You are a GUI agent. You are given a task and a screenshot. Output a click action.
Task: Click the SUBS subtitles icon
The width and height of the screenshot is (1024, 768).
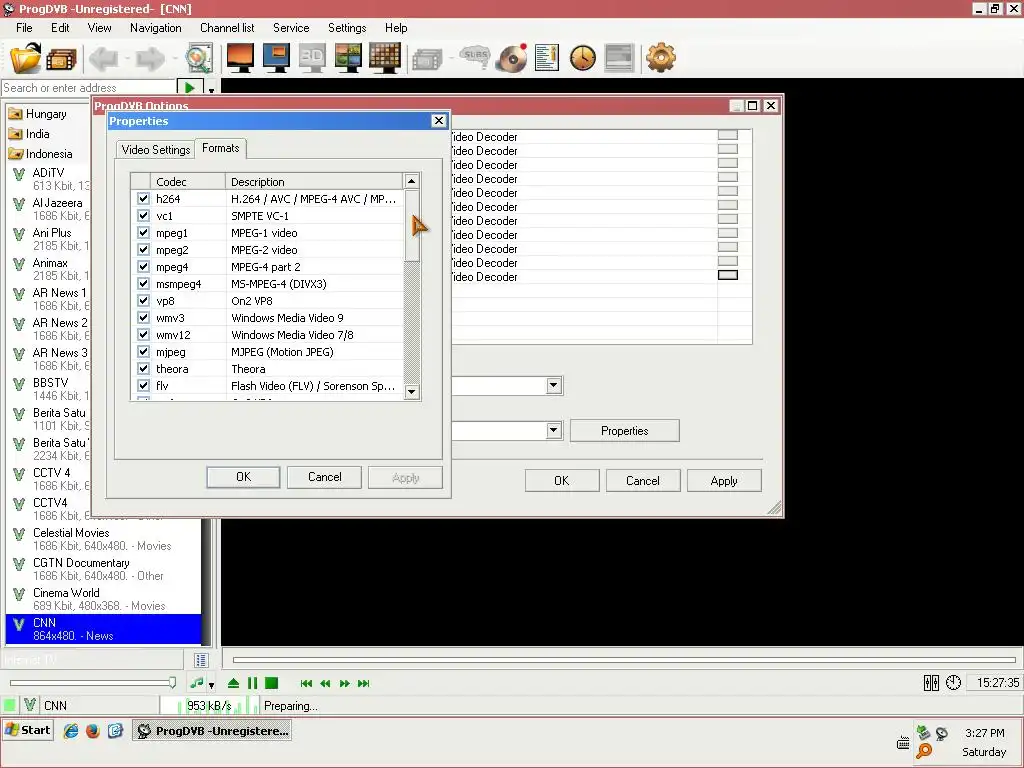474,57
